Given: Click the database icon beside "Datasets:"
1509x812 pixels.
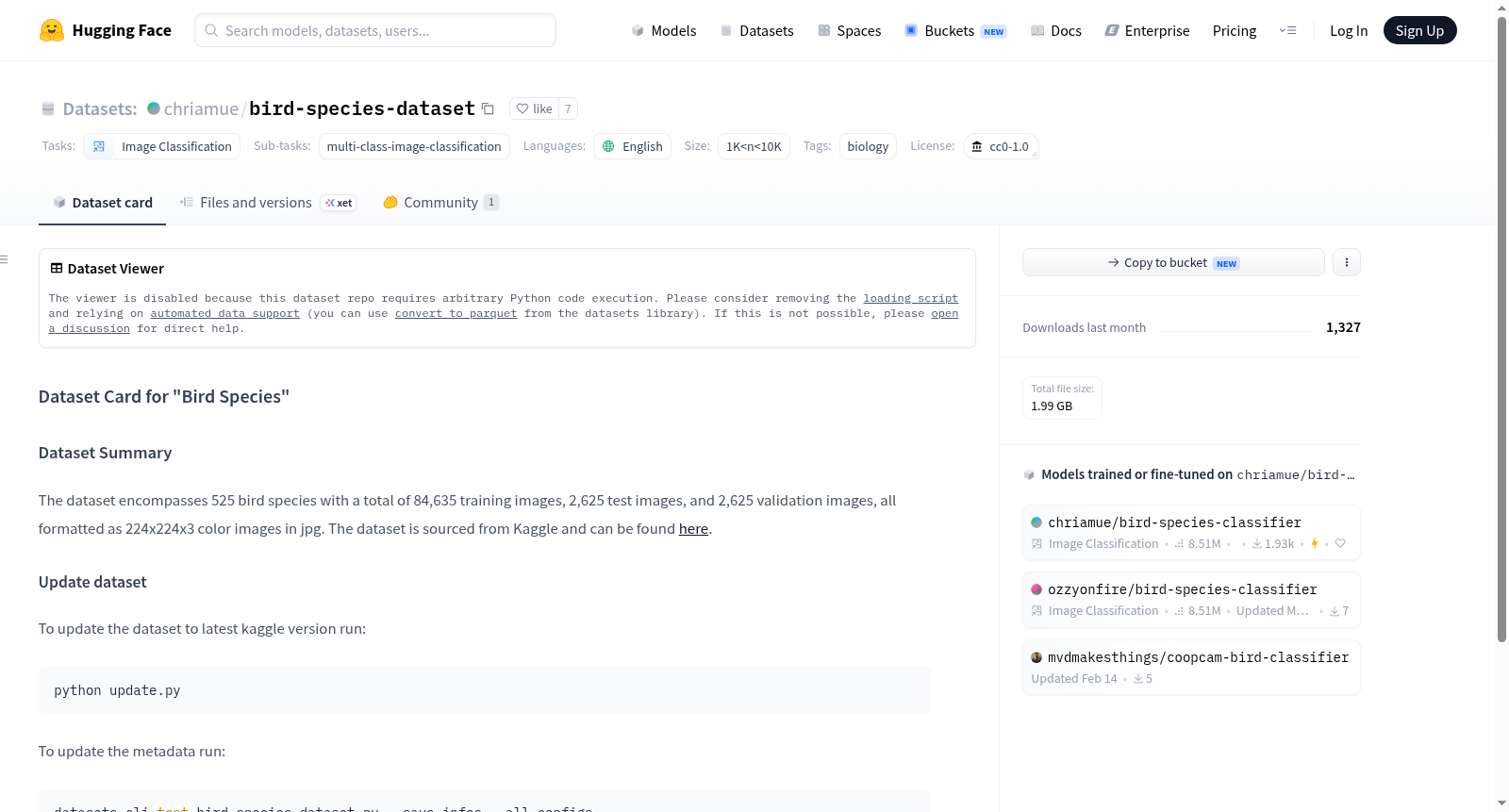Looking at the screenshot, I should [x=48, y=109].
